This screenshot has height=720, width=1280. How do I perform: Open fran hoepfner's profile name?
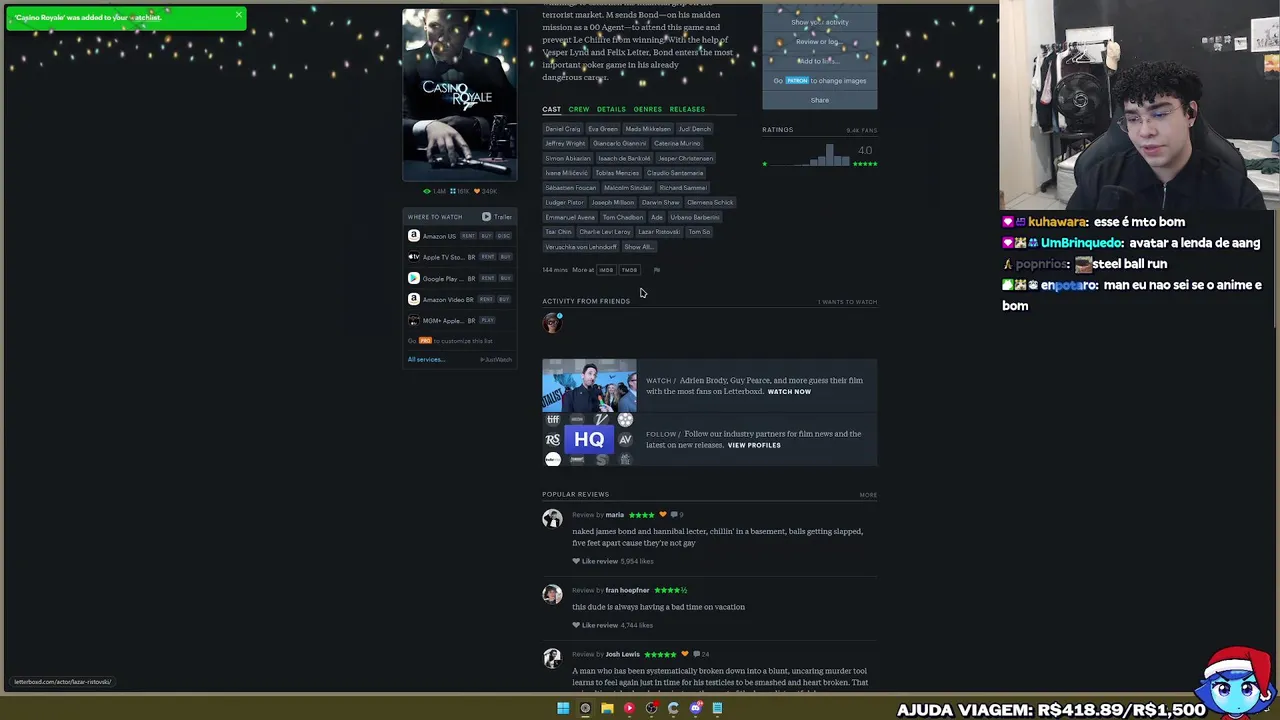click(627, 590)
